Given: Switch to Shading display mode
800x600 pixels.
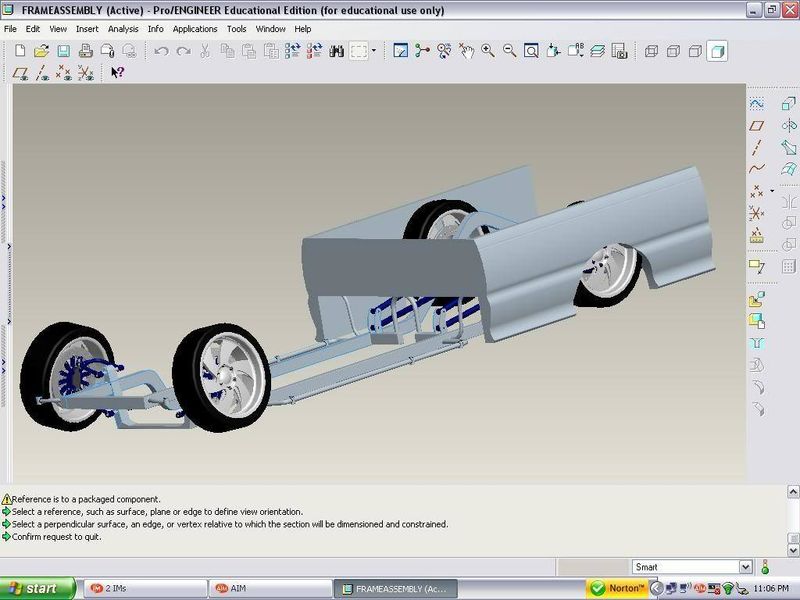Looking at the screenshot, I should pos(717,51).
